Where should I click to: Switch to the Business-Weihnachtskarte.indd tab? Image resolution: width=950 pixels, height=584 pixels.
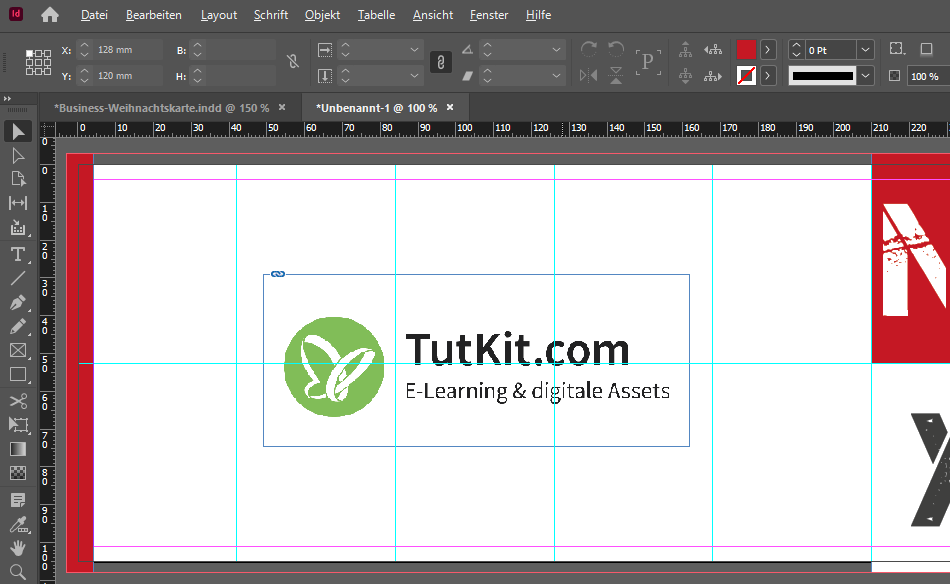161,108
